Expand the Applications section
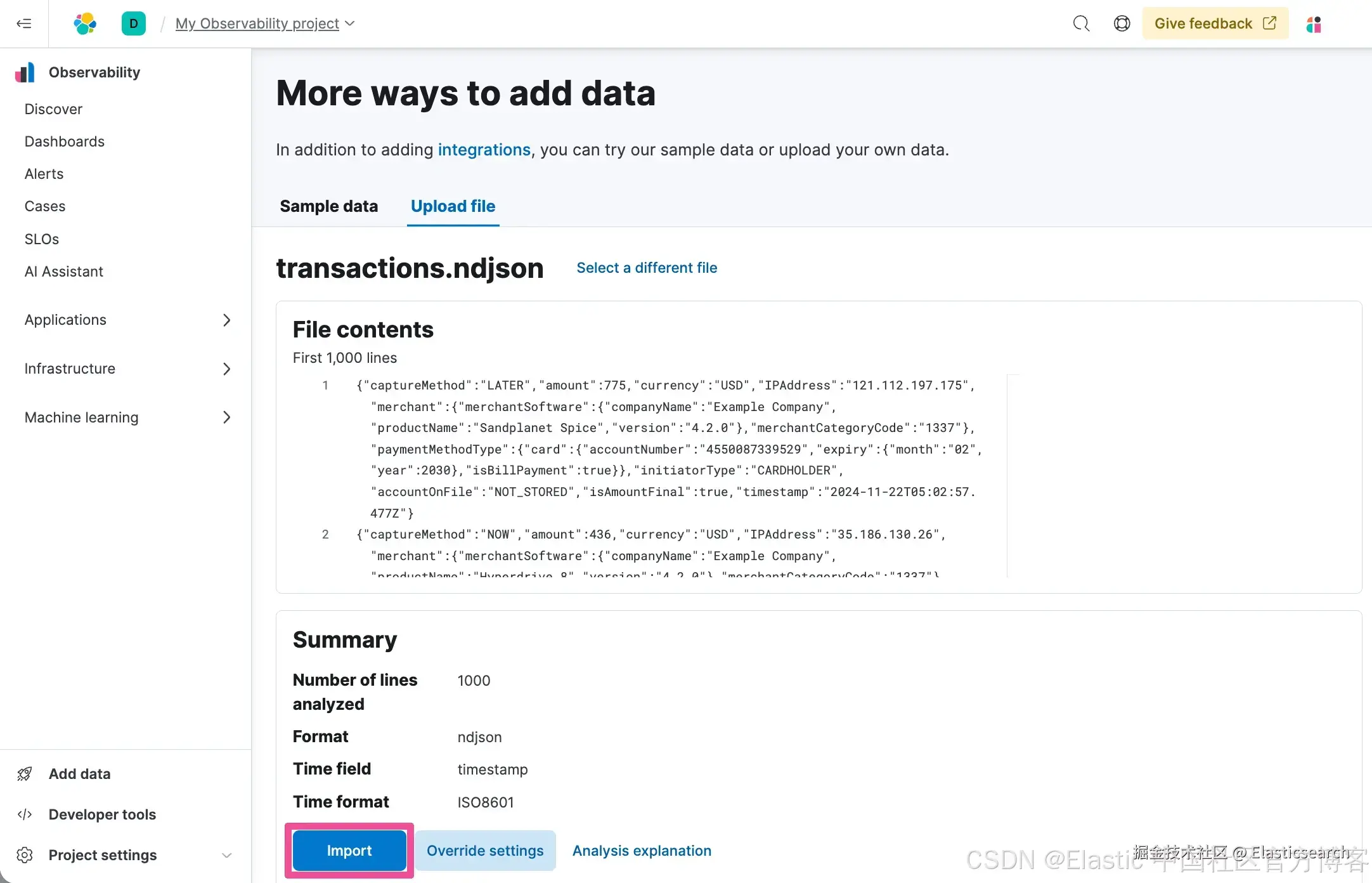This screenshot has height=883, width=1372. coord(226,320)
